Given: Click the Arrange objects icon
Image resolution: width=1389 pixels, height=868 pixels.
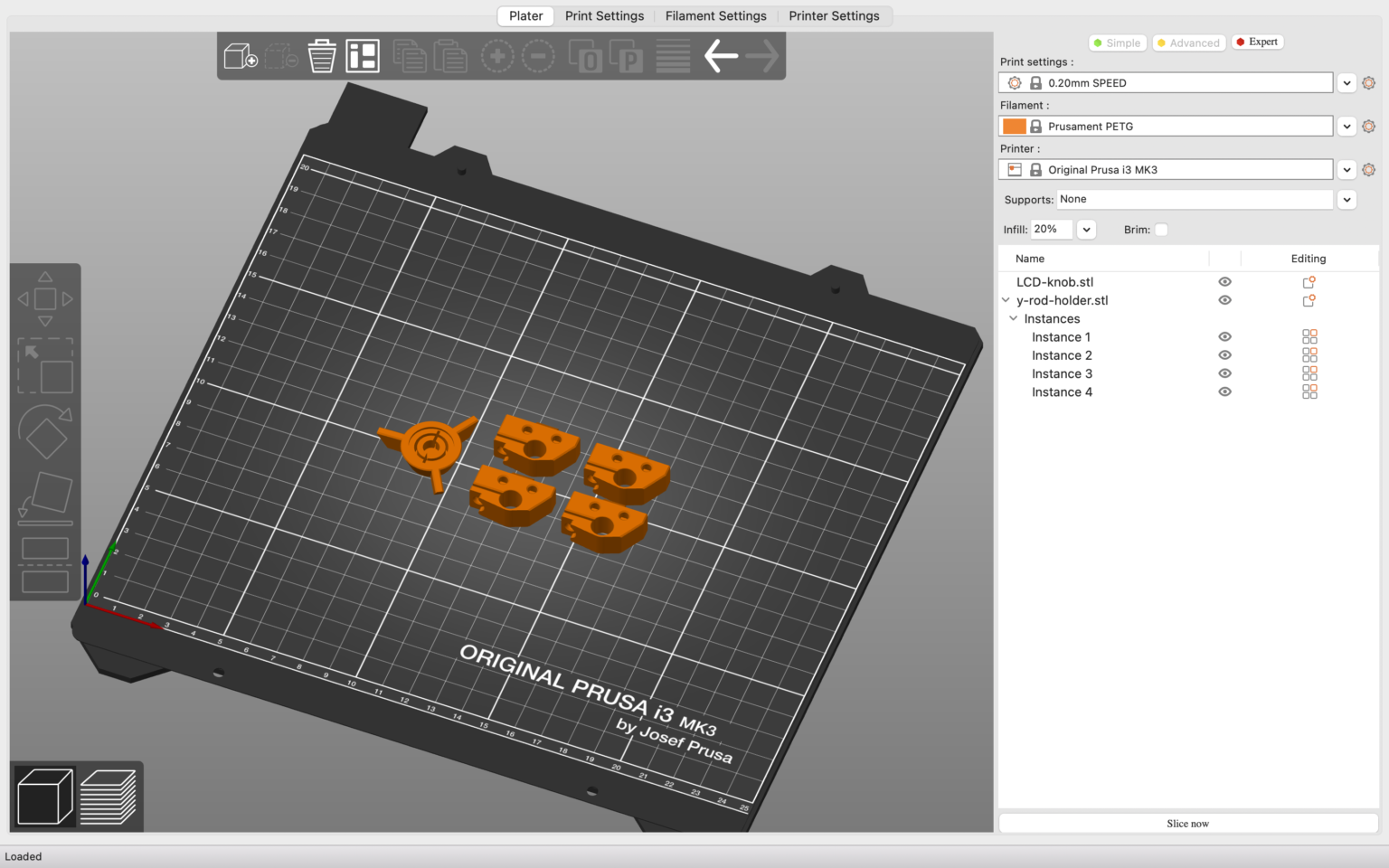Looking at the screenshot, I should point(363,55).
